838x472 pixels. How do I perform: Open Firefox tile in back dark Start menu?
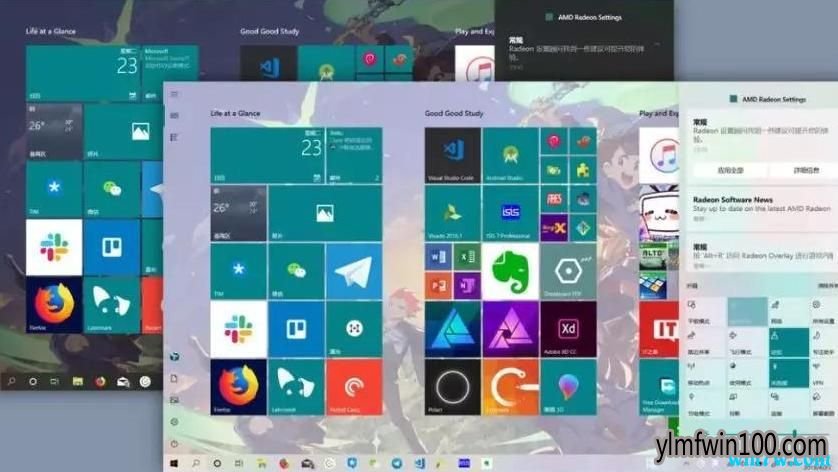(54, 305)
